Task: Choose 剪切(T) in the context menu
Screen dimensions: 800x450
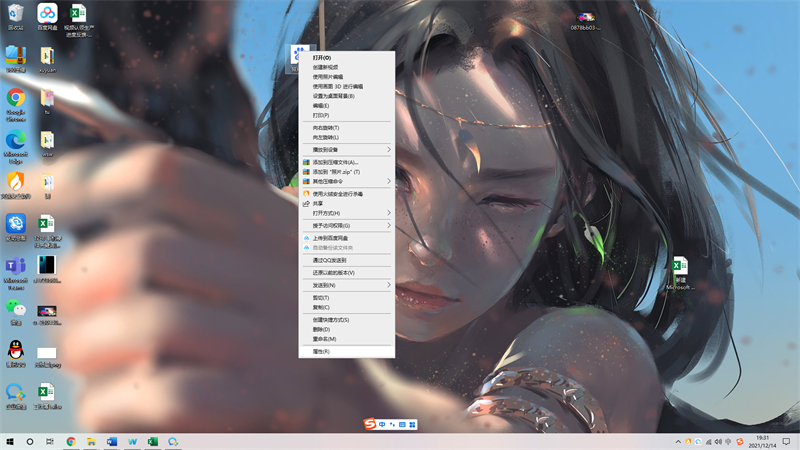Action: point(346,298)
